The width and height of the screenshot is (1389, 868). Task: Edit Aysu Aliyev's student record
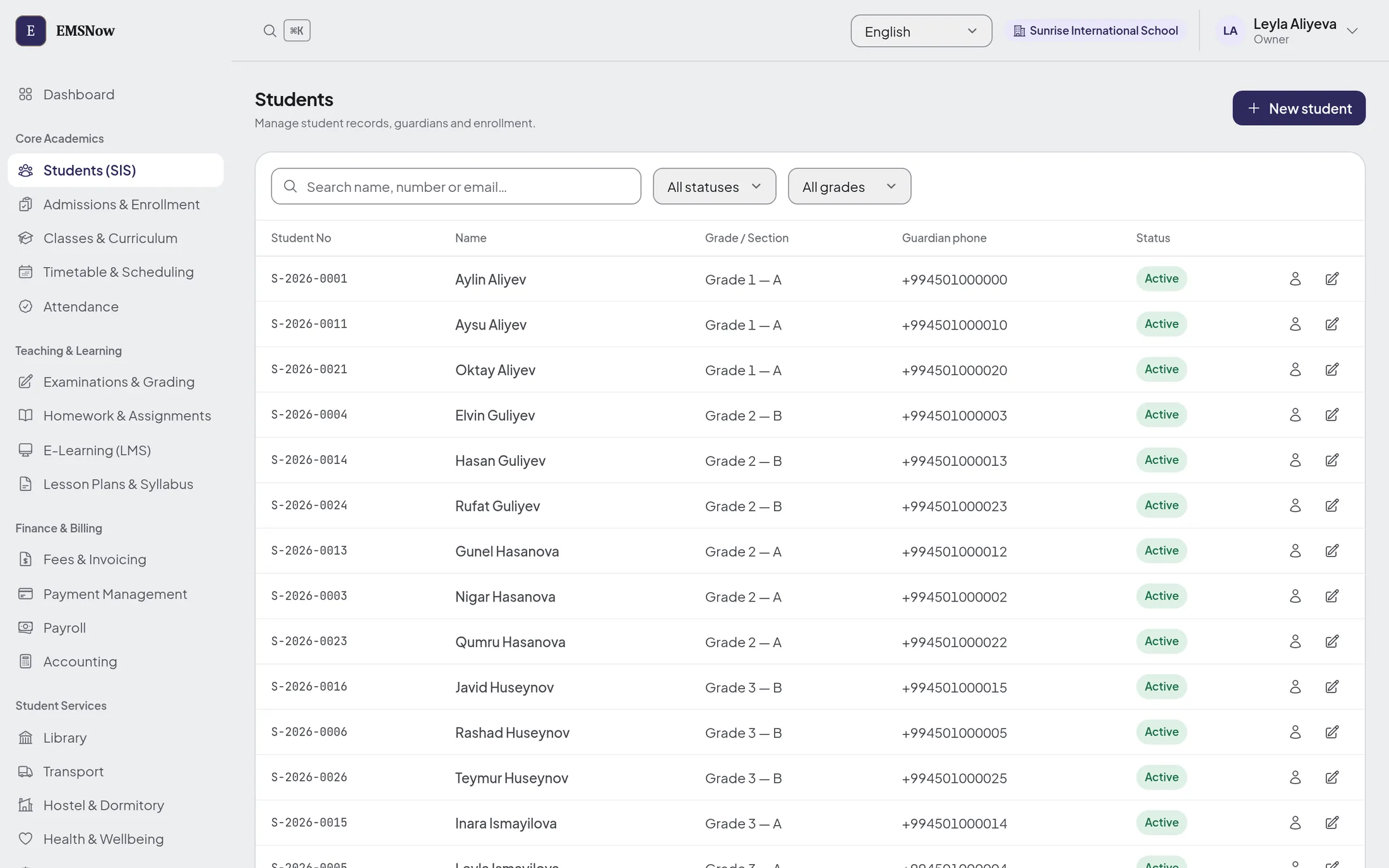coord(1332,324)
